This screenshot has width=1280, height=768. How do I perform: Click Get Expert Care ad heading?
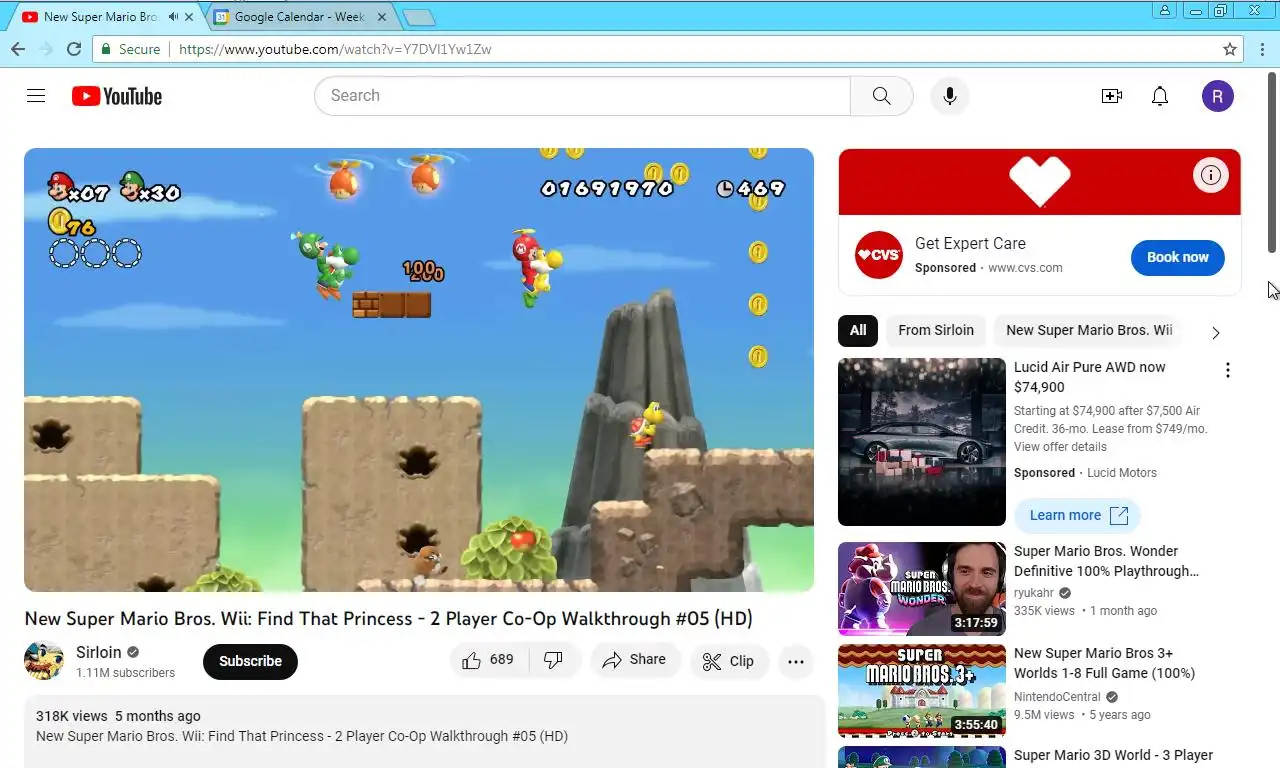(970, 243)
